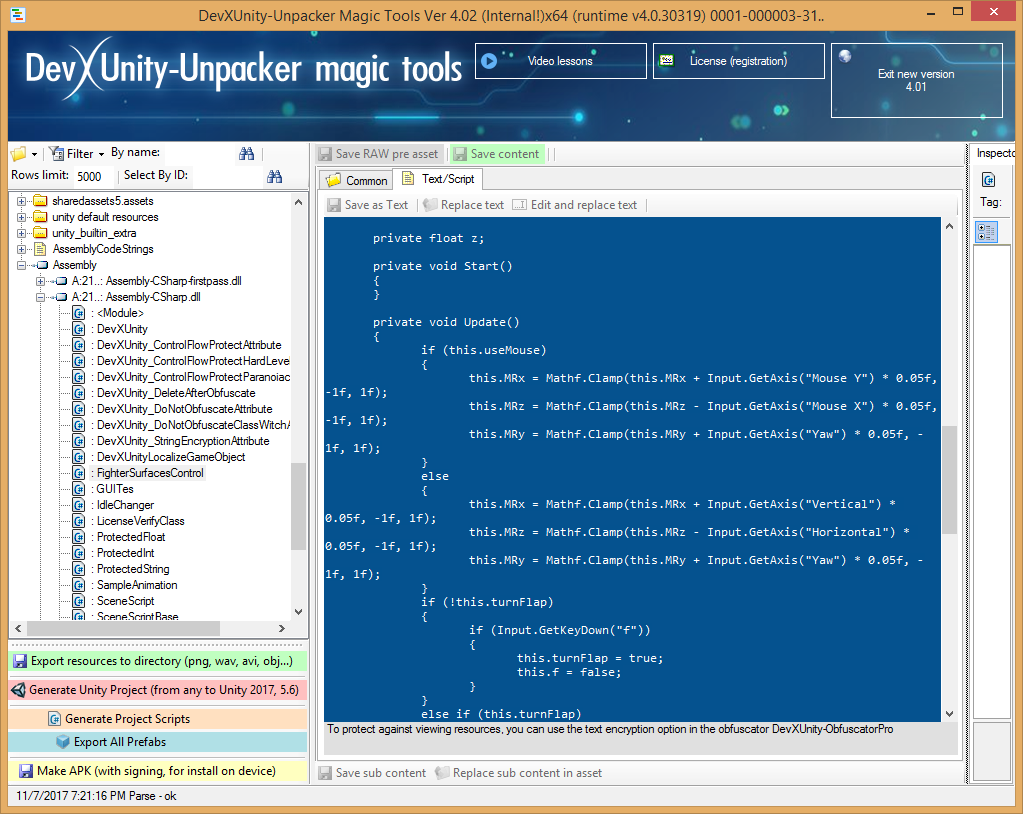
Task: Edit the Rows limit field showing 5000
Action: (x=93, y=176)
